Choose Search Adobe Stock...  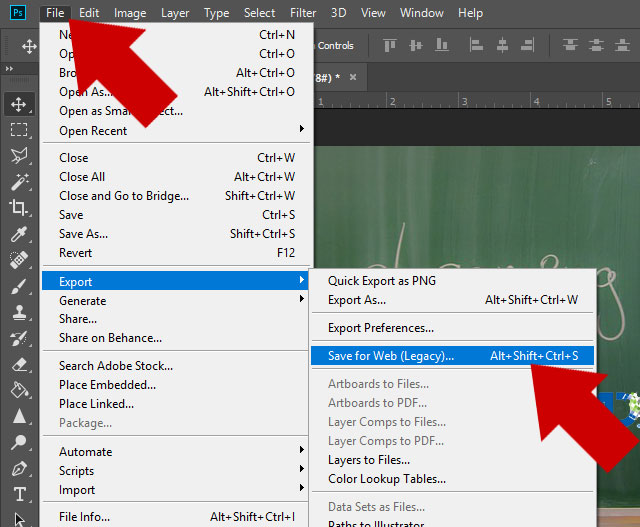[x=175, y=366]
